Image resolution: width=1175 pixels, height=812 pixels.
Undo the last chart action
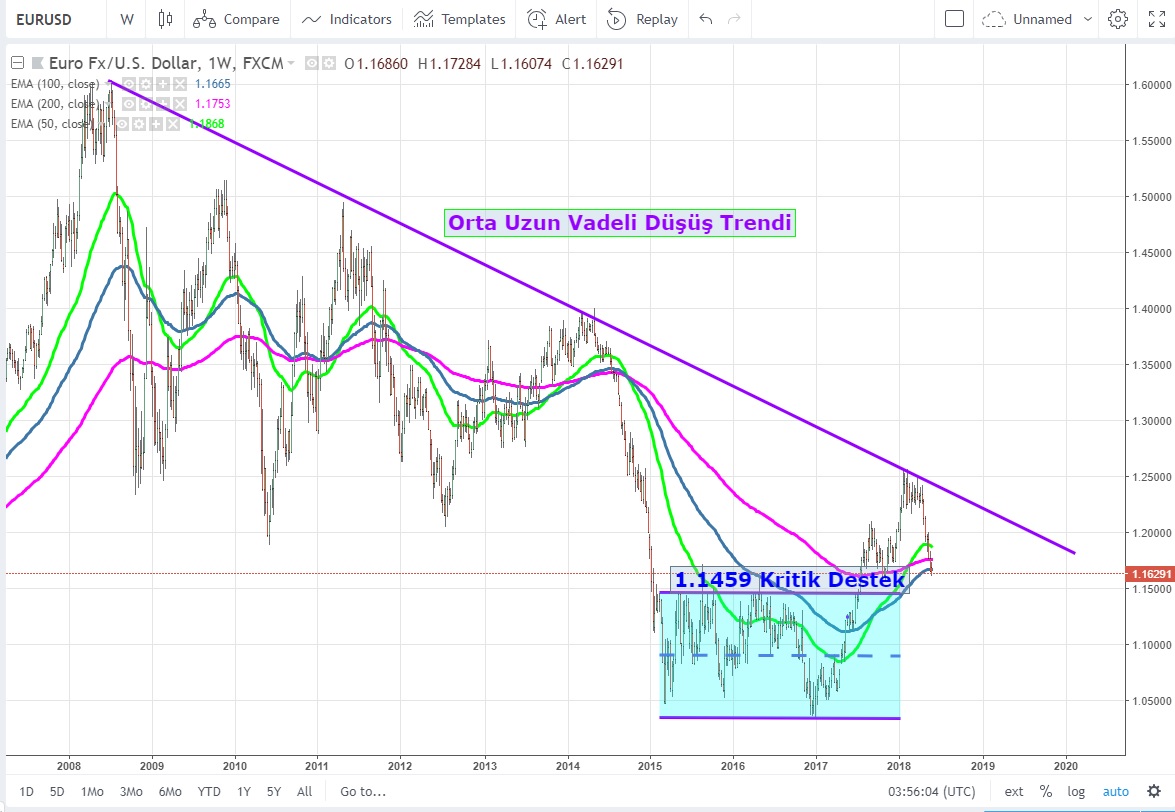pyautogui.click(x=707, y=19)
